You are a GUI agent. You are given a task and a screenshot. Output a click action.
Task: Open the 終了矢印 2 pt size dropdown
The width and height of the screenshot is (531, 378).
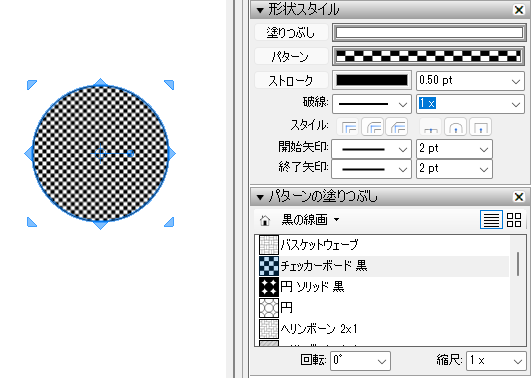(x=454, y=169)
